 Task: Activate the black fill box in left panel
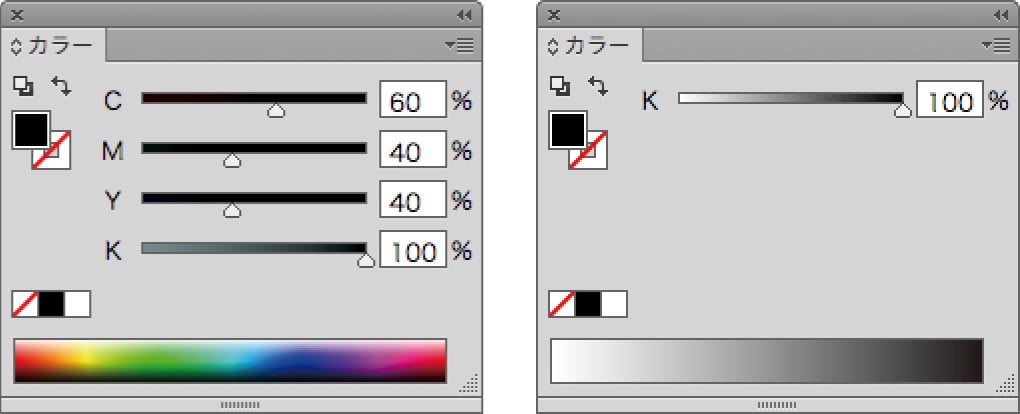coord(29,129)
